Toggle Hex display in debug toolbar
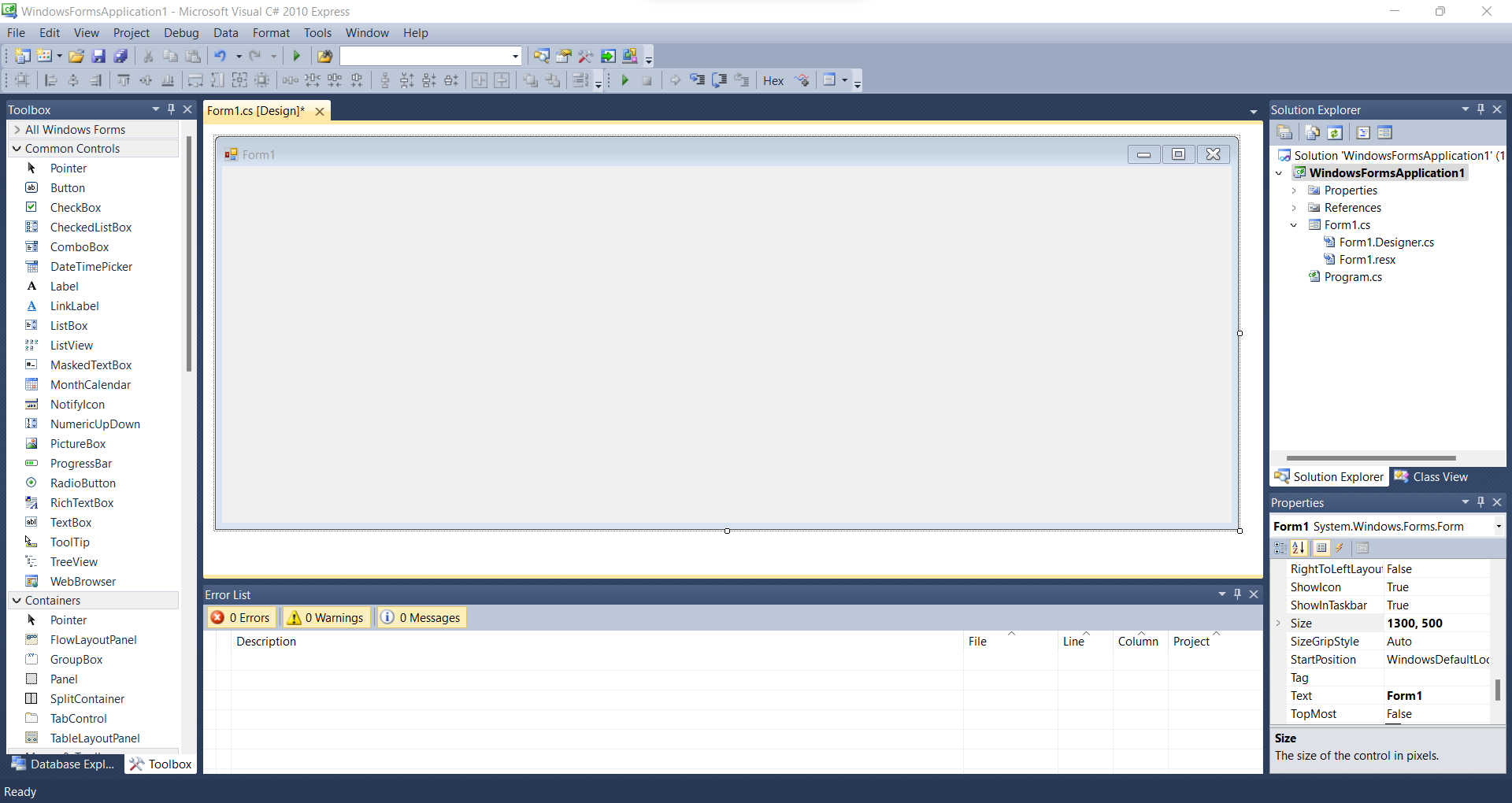Screen dimensions: 1512x803 pos(773,80)
